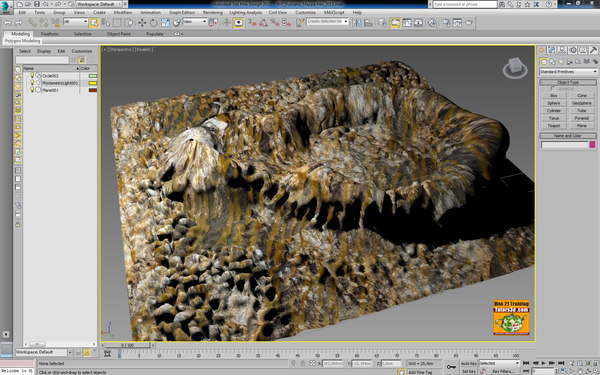Toggle the 3D Snaps button
The image size is (600, 375).
252,23
